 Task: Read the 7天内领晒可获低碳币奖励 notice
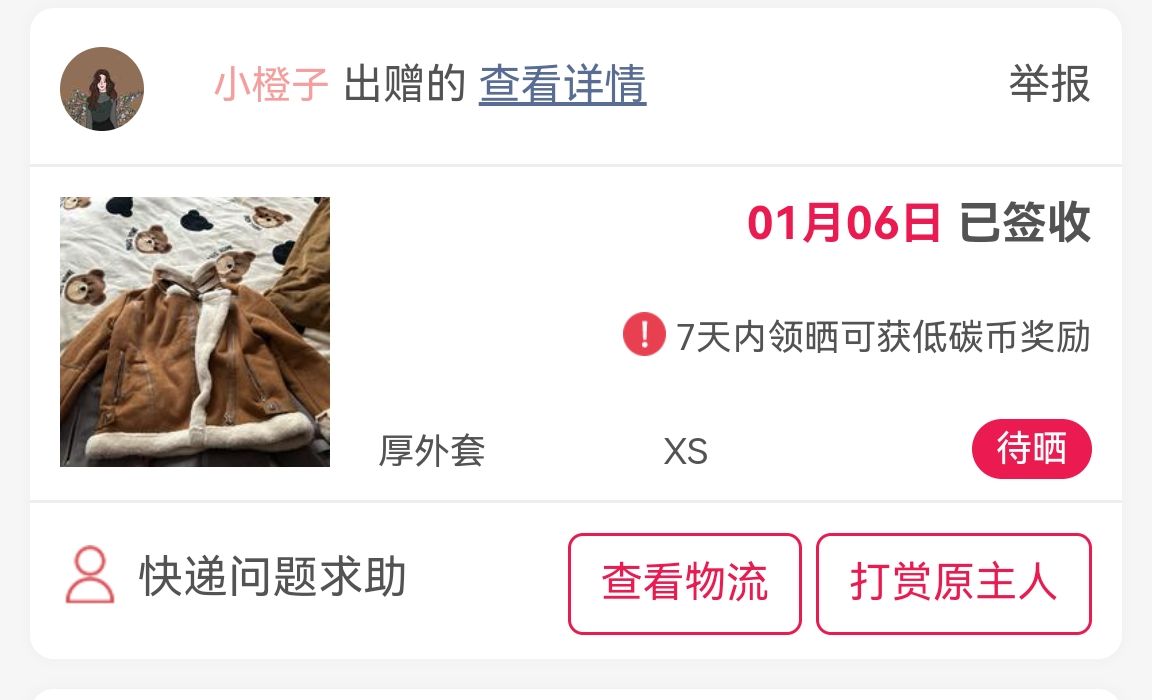click(x=883, y=336)
